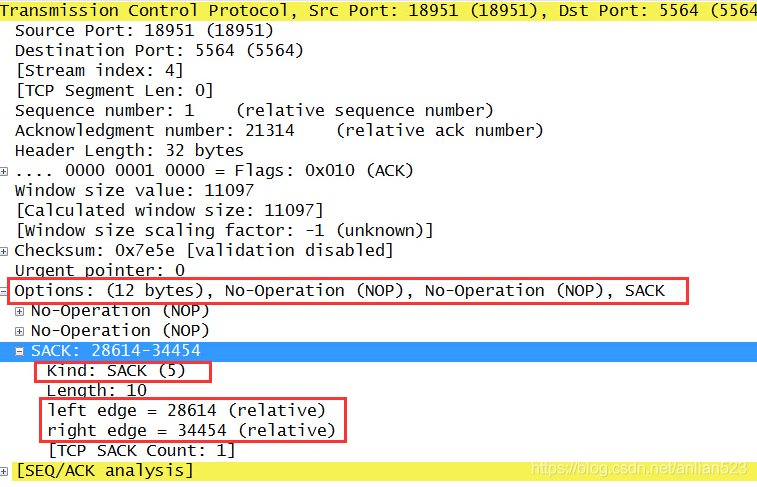Viewport: 757px width, 487px height.
Task: Select the [SEQ/ACK analysis] row text
Action: click(104, 471)
